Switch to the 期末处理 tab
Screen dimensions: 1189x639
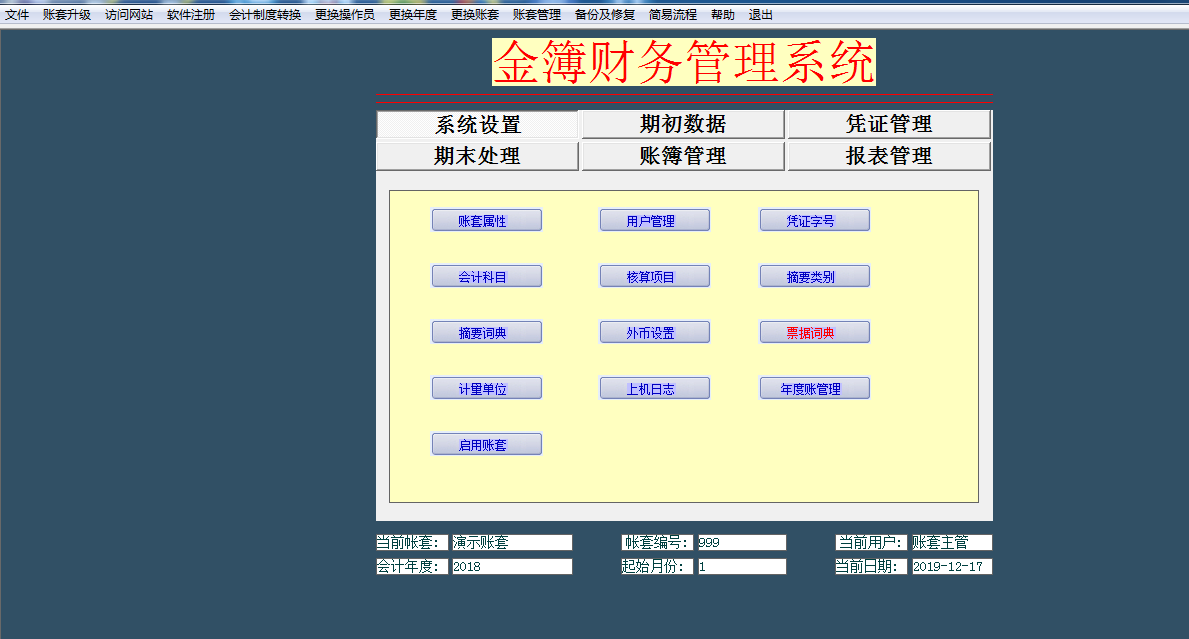tap(478, 156)
